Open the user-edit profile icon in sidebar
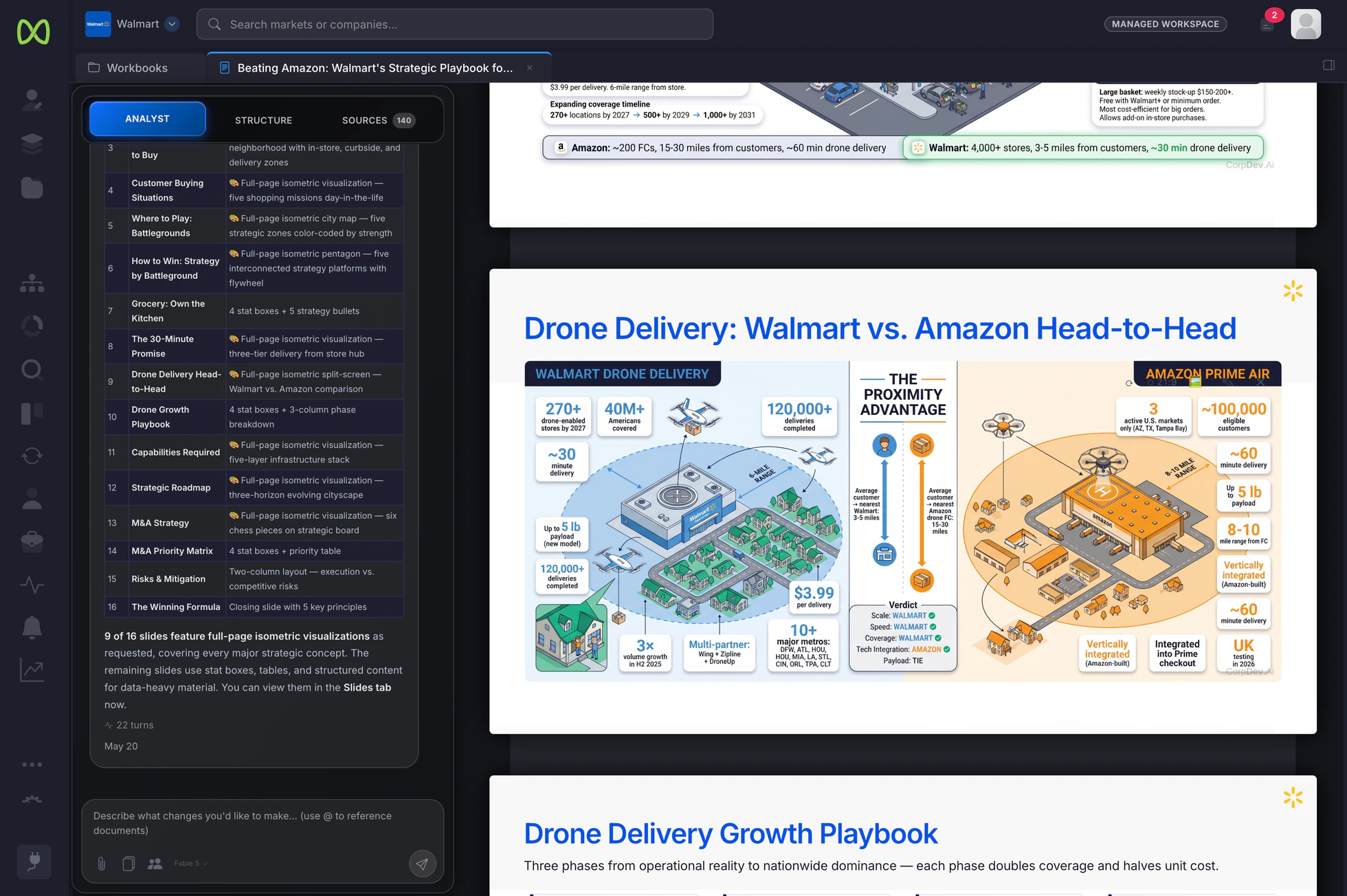The width and height of the screenshot is (1347, 896). (x=32, y=100)
